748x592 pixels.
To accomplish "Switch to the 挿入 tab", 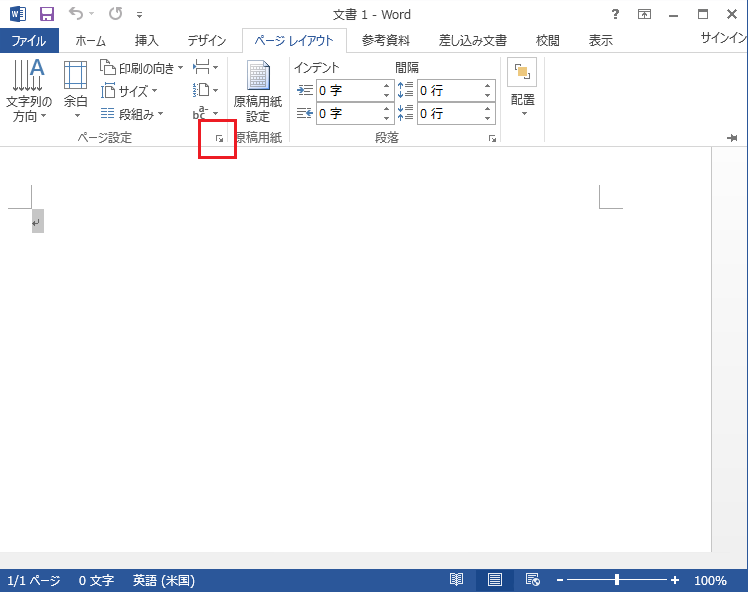I will coord(147,40).
